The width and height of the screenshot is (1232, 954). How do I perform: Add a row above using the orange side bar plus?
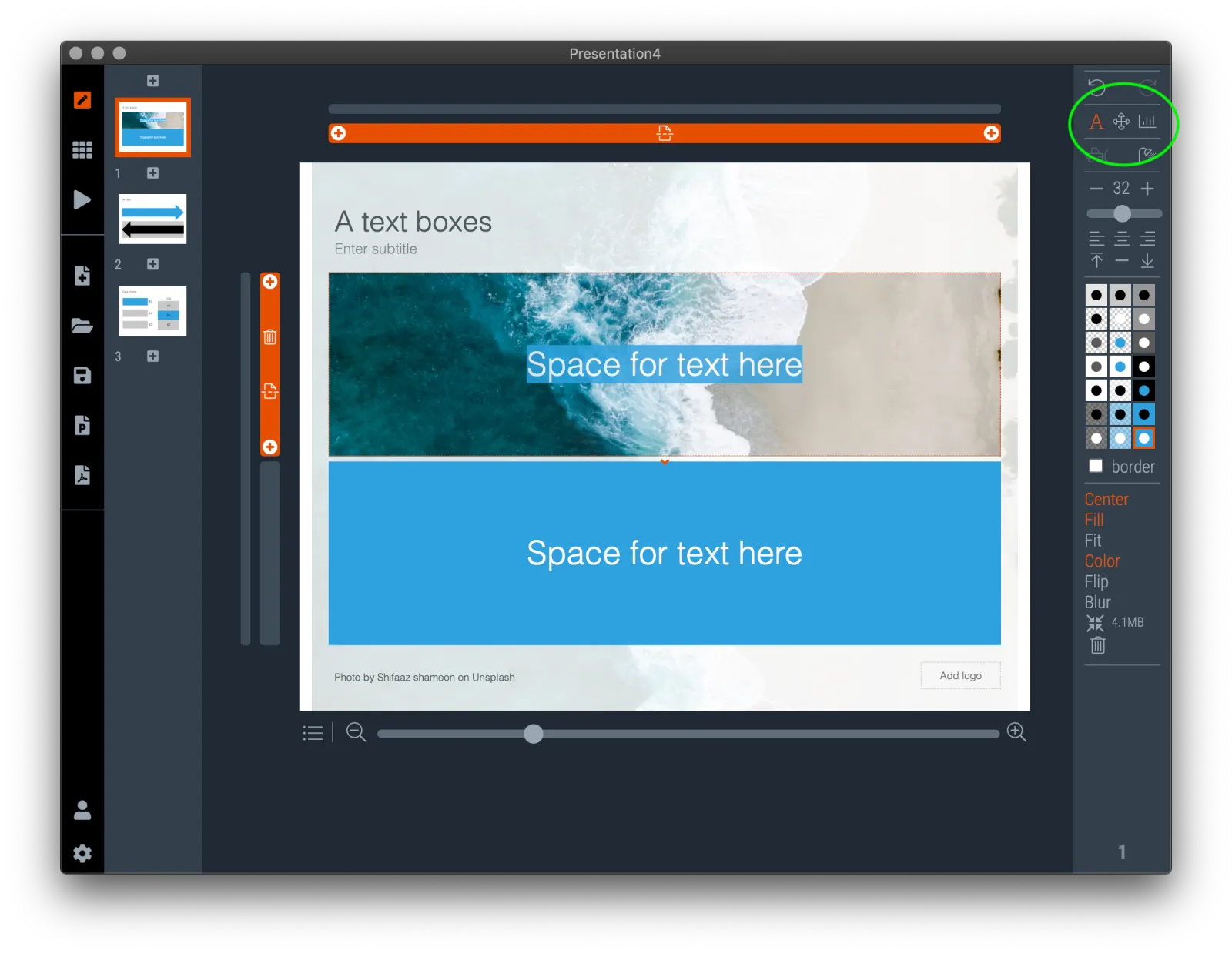coord(270,282)
